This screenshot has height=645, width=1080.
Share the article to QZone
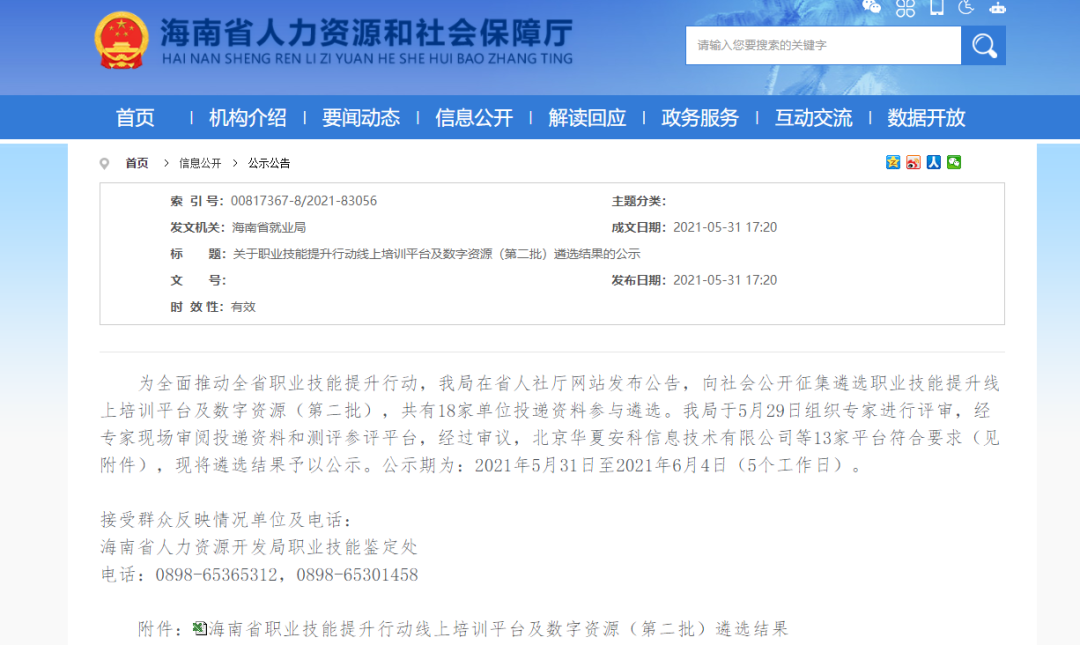pyautogui.click(x=893, y=162)
